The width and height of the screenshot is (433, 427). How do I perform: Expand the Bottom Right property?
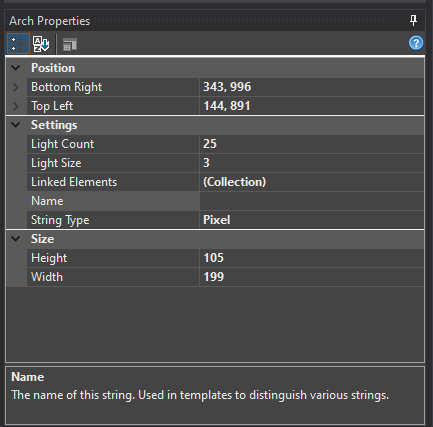(16, 87)
